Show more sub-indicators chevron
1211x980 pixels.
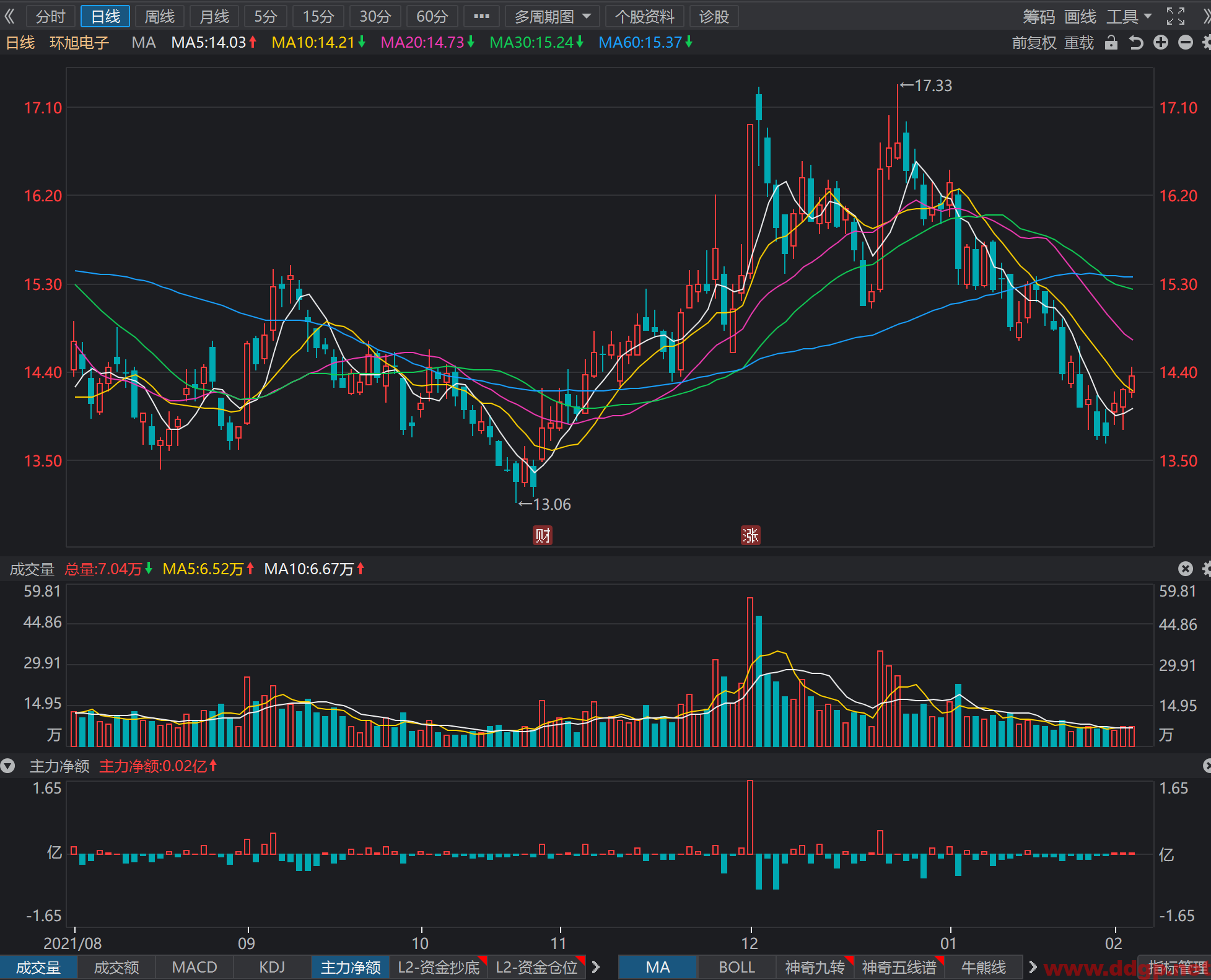coord(596,967)
